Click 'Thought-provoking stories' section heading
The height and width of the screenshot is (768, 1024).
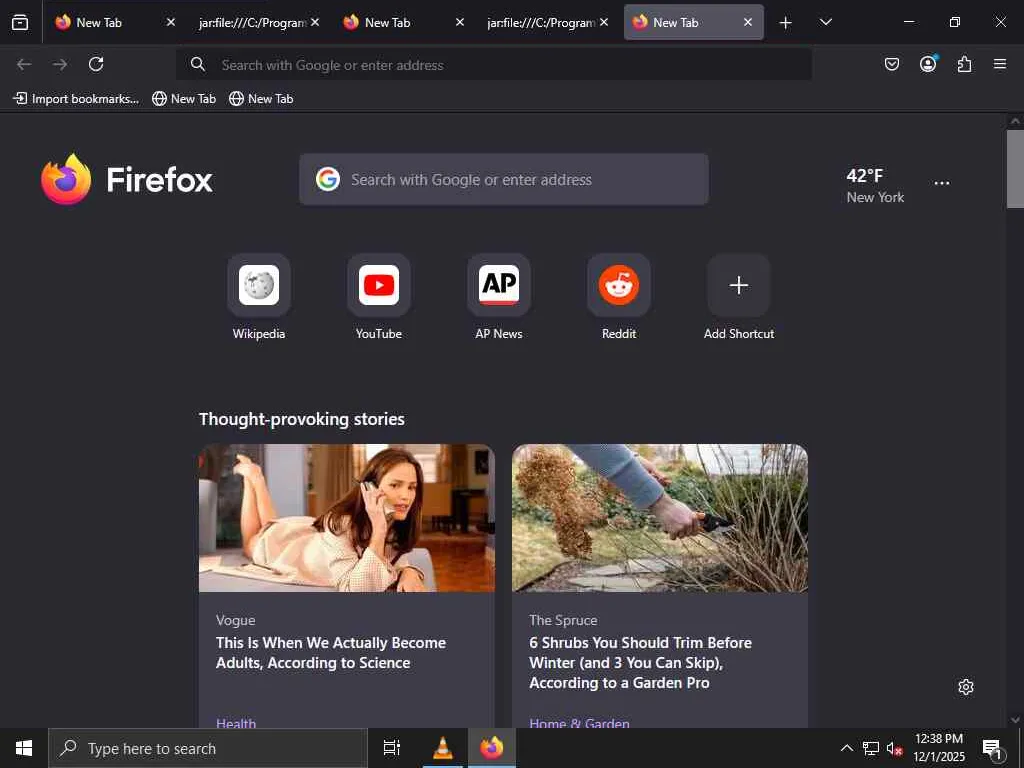(302, 419)
